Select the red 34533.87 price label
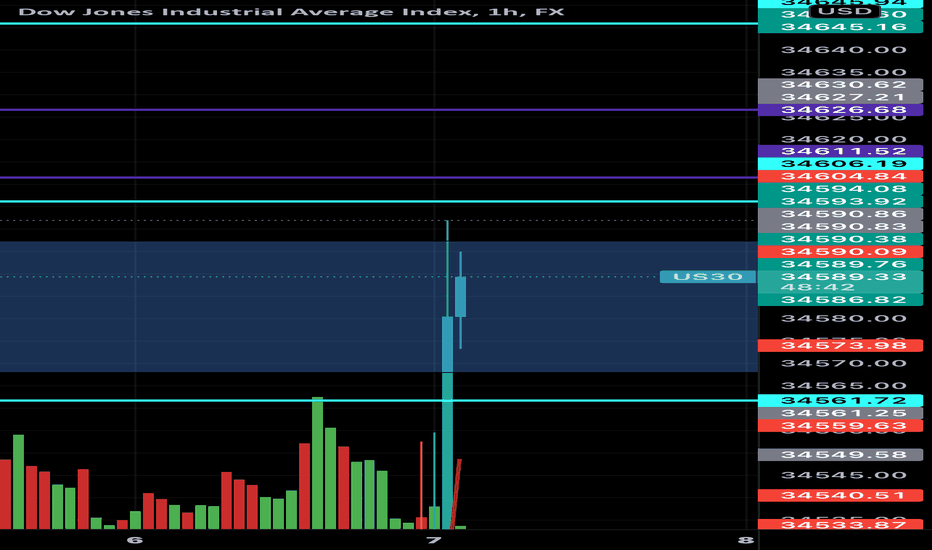 point(841,524)
